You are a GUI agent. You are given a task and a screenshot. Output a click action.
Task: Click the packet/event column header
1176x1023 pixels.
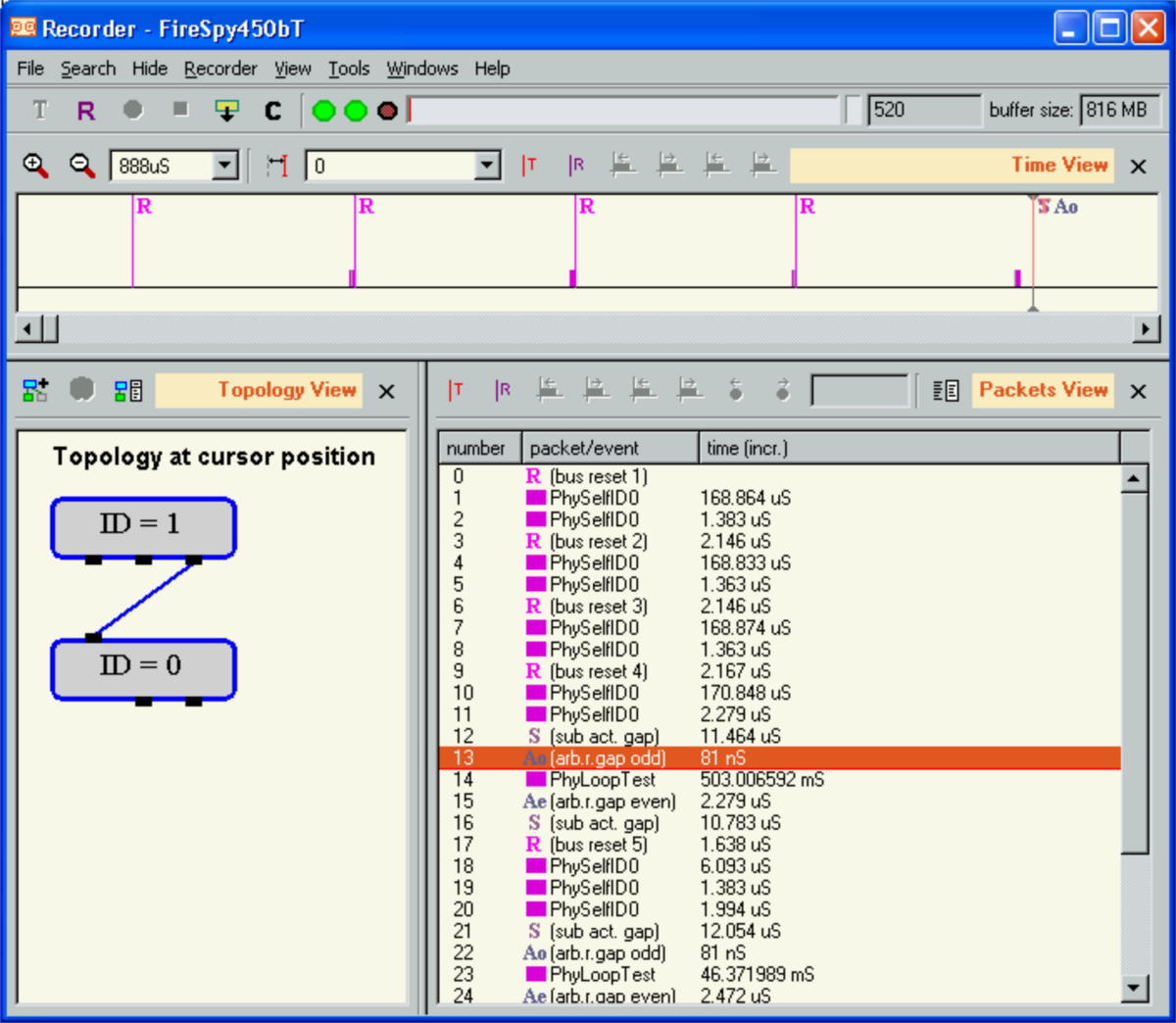point(610,448)
